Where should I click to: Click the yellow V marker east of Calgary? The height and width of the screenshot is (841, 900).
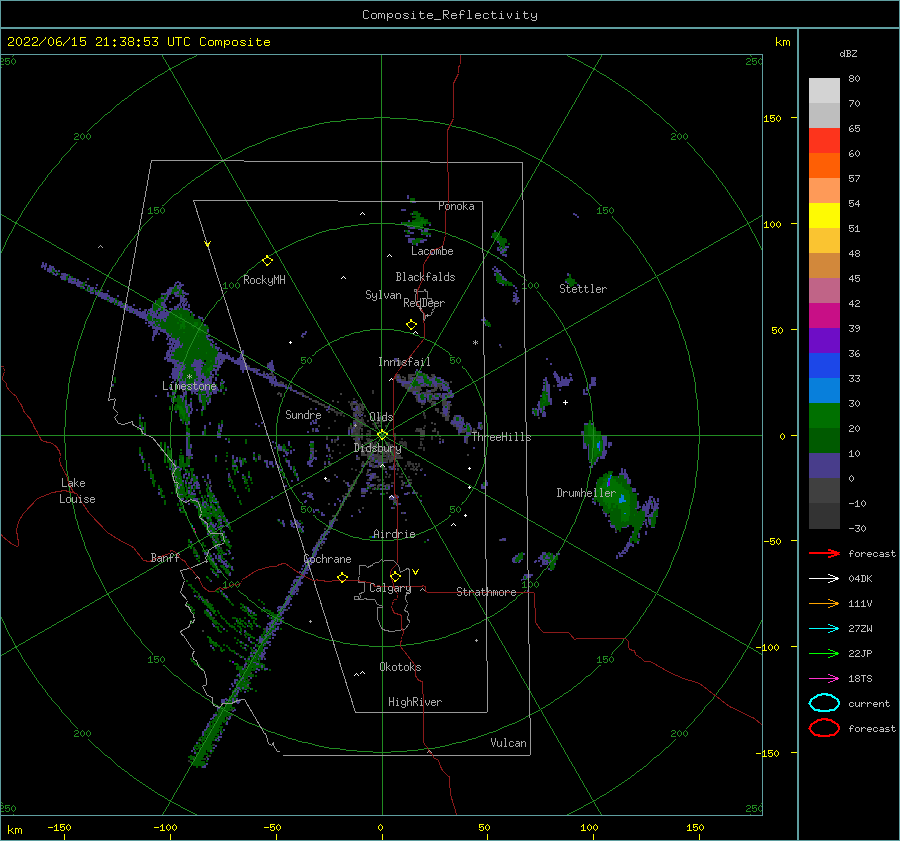416,572
